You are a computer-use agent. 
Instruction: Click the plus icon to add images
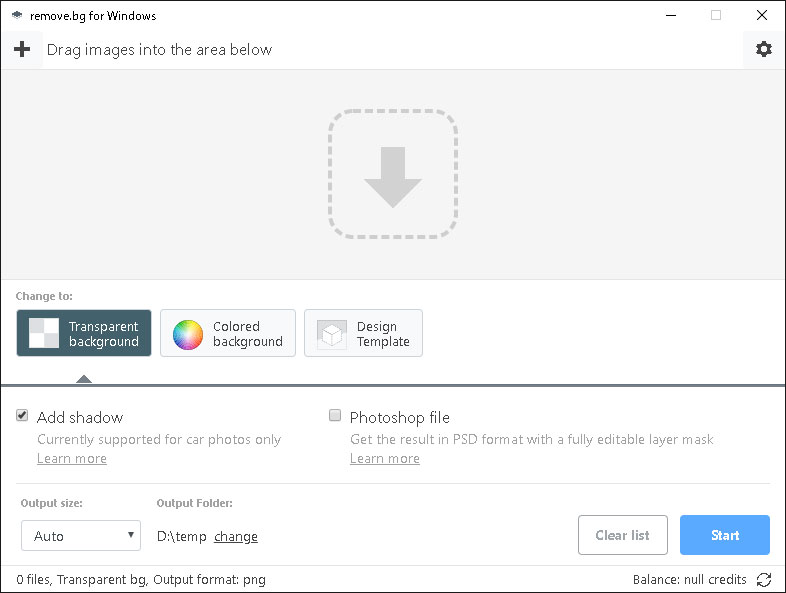click(22, 49)
